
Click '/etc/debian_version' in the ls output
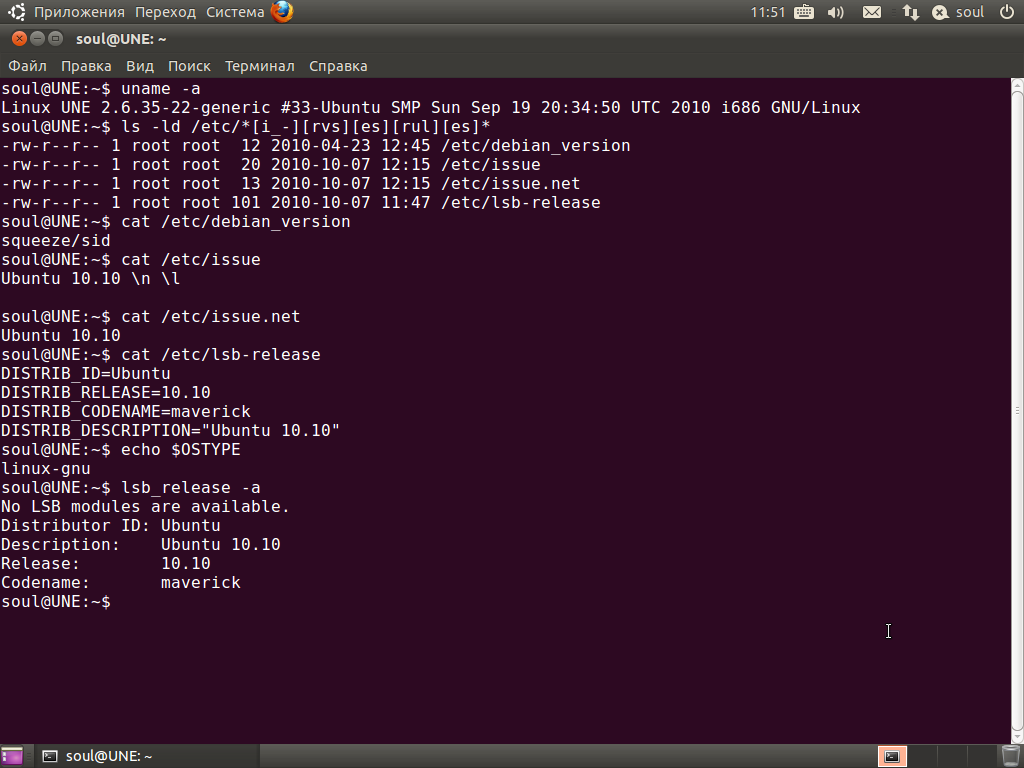coord(536,146)
